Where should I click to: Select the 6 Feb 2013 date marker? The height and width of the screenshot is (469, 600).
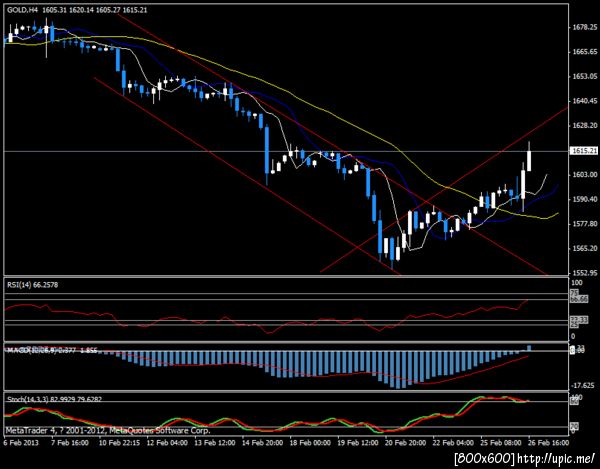[21, 443]
